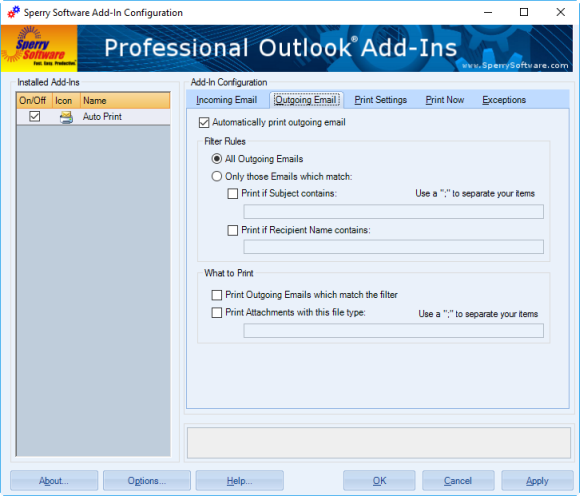This screenshot has width=580, height=496.
Task: Click the attachment file type text field
Action: tap(394, 330)
